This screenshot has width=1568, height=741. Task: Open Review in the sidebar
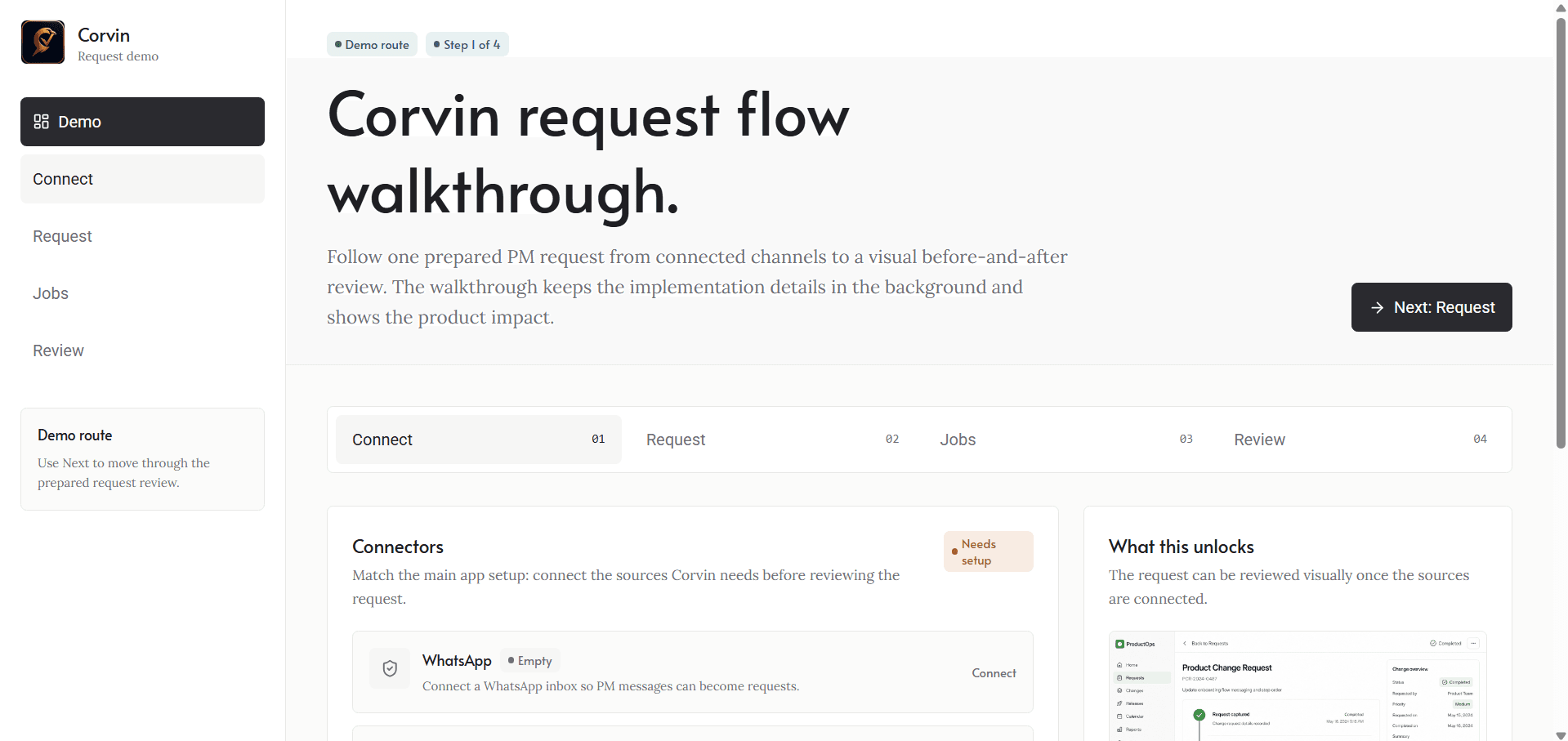point(142,350)
